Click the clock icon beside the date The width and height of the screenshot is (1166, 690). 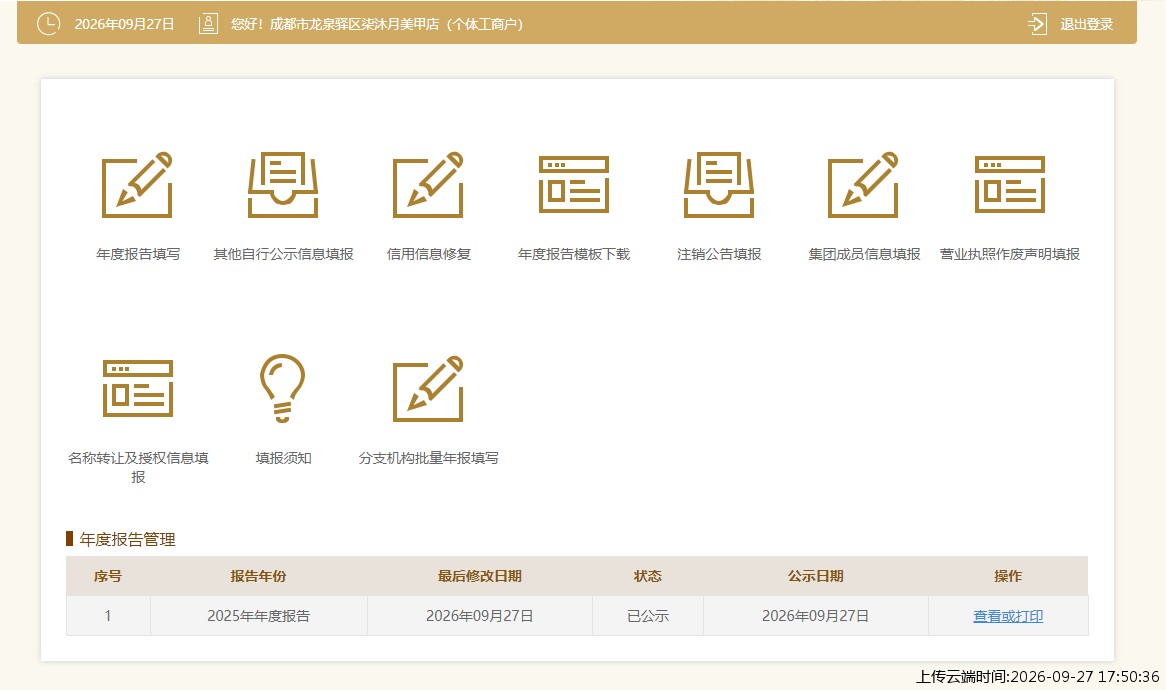coord(48,24)
